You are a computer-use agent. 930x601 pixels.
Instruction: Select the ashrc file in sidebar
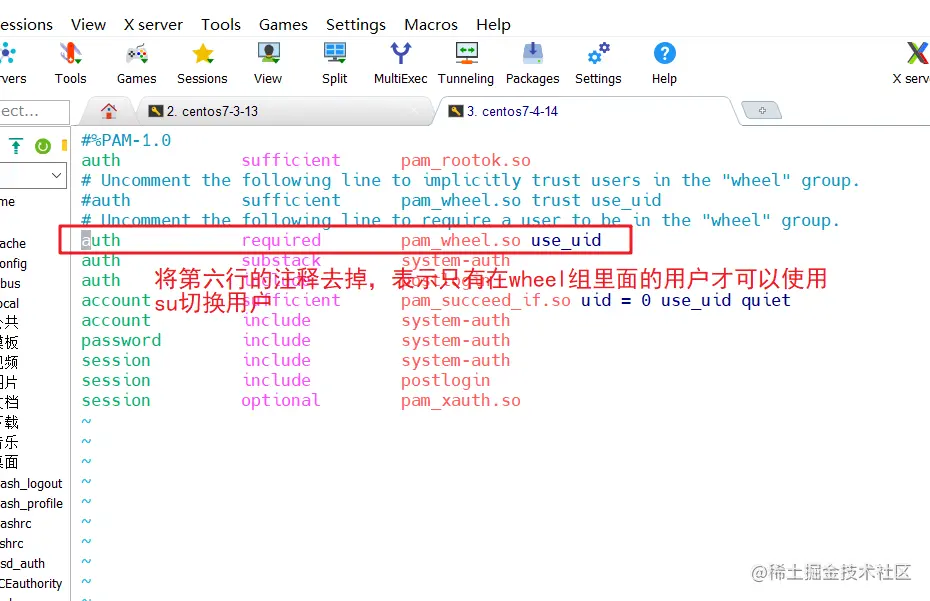point(16,523)
